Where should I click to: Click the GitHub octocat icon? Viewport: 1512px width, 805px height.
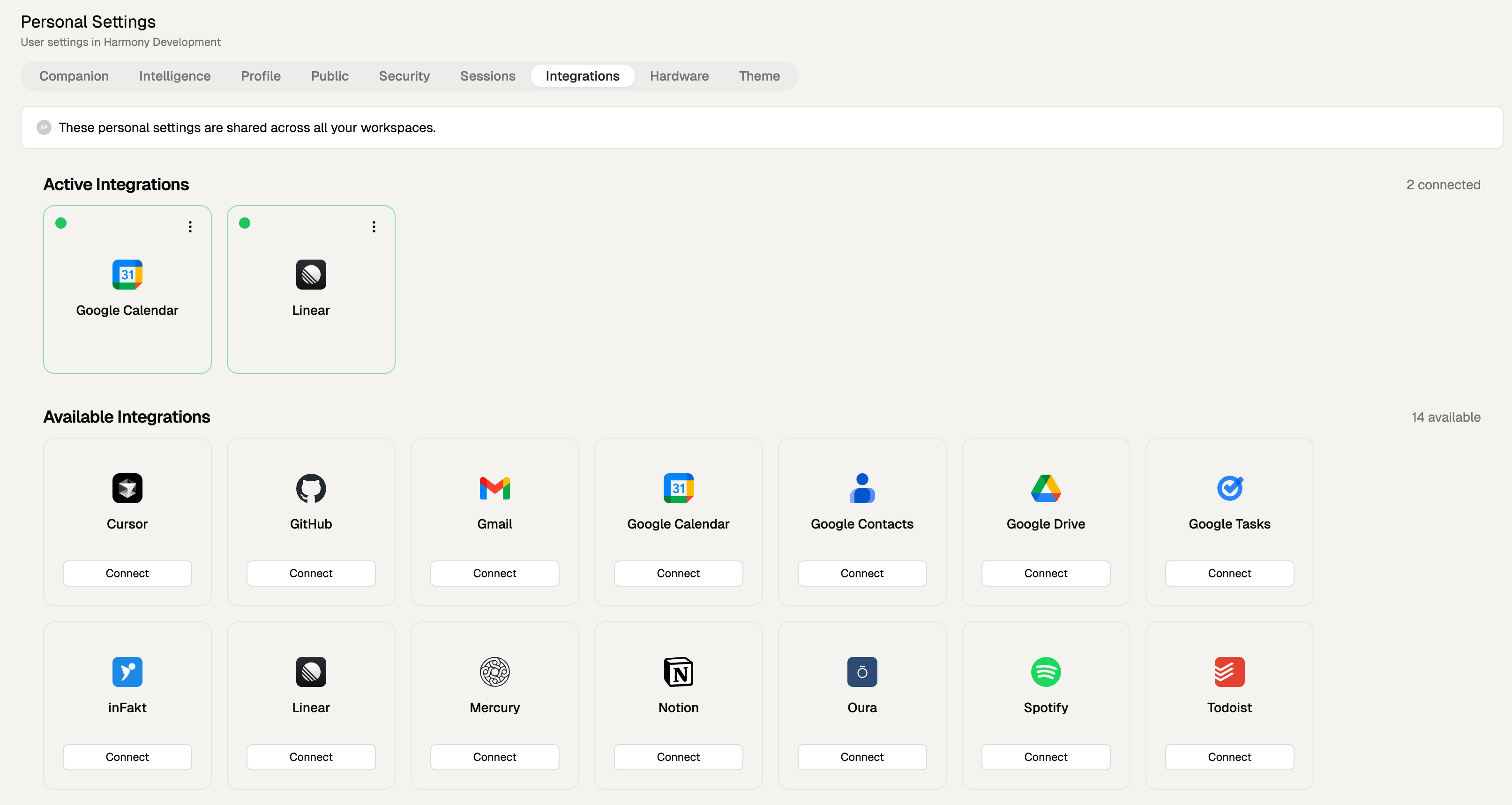pos(311,488)
